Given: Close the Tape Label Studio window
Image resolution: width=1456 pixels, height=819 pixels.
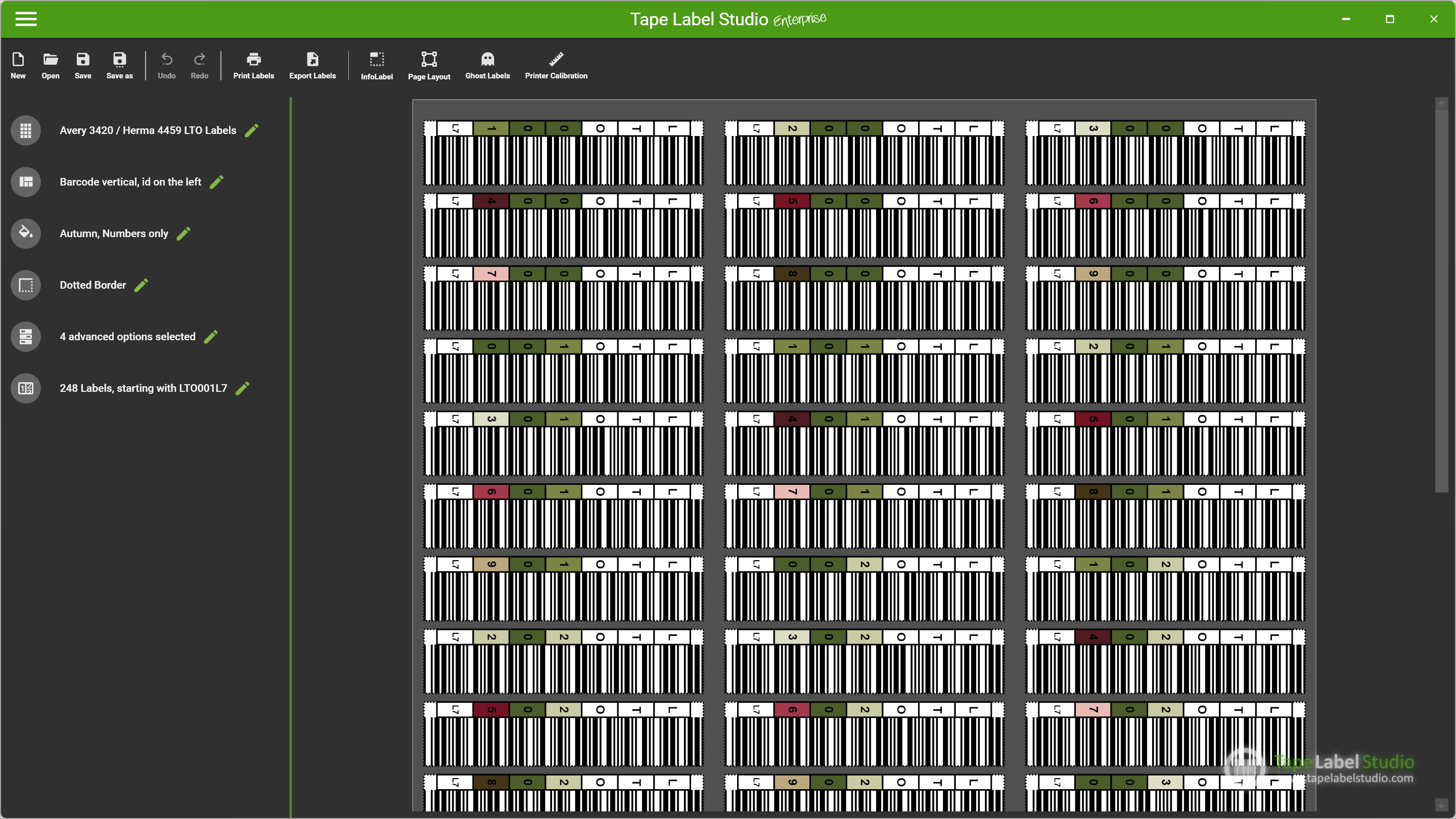Looking at the screenshot, I should (1434, 19).
